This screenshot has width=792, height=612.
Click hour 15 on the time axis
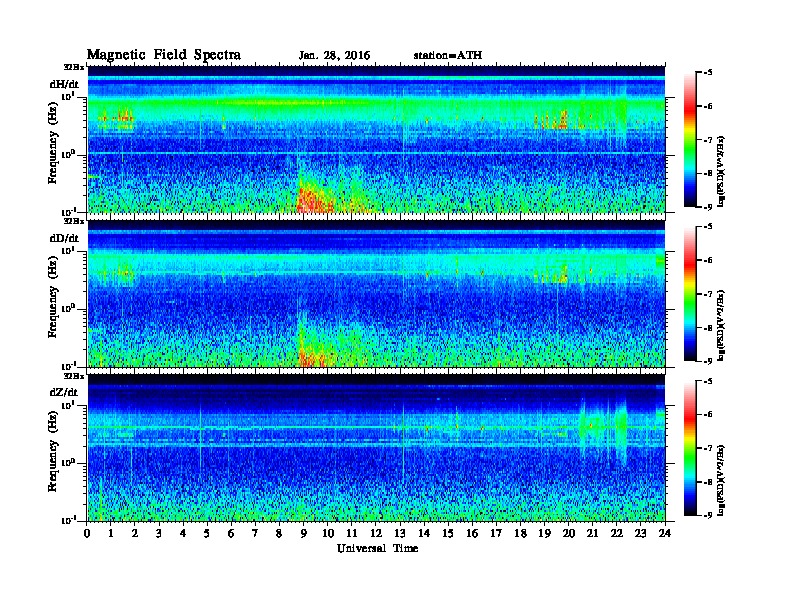click(x=448, y=534)
